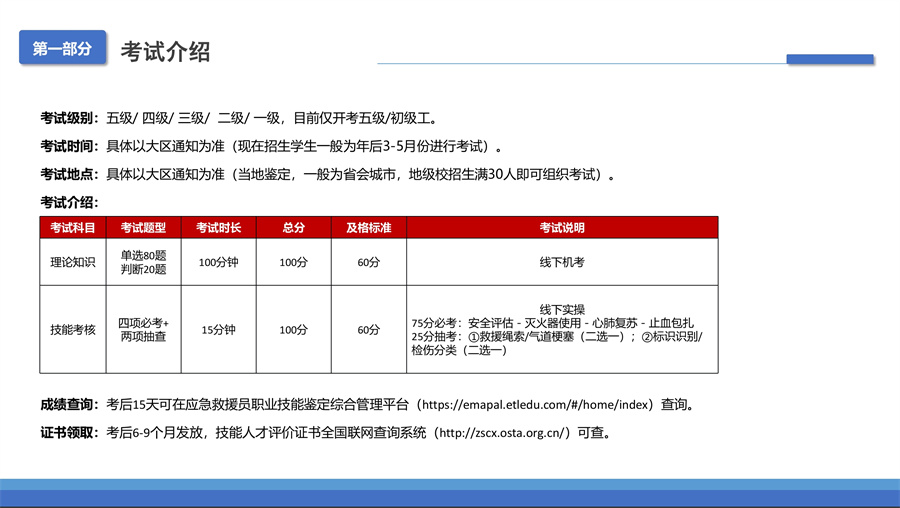Click the 线下机考 description cell
Screen dimensions: 900x508
561,262
